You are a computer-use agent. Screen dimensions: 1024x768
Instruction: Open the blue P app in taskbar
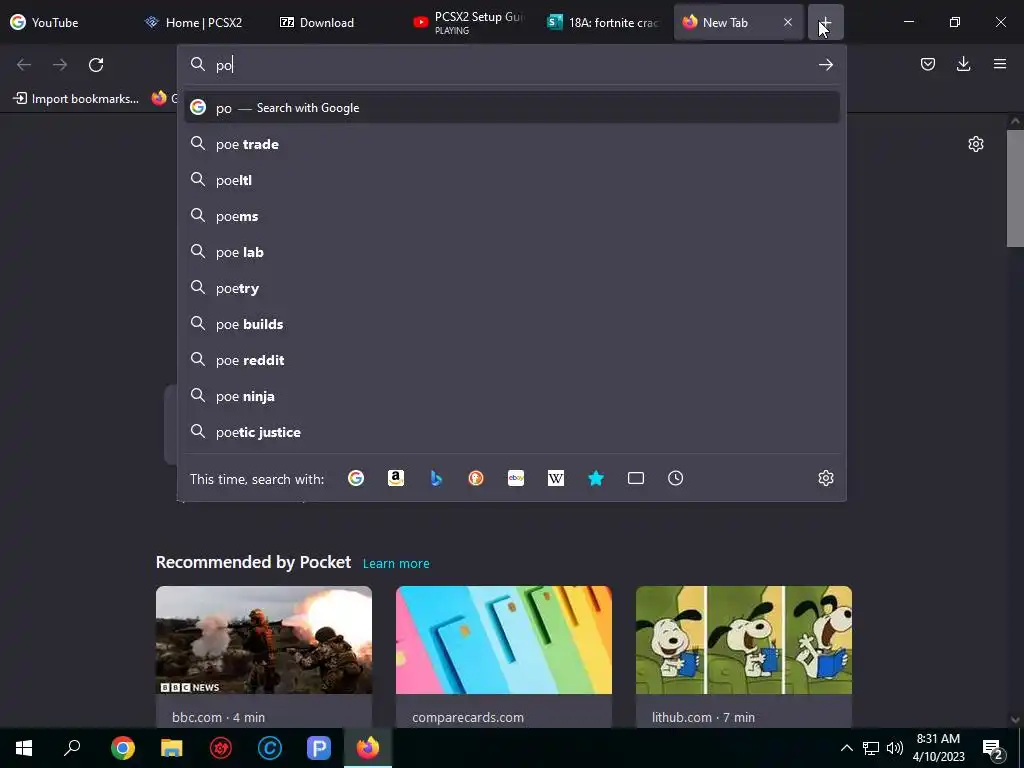(x=319, y=748)
